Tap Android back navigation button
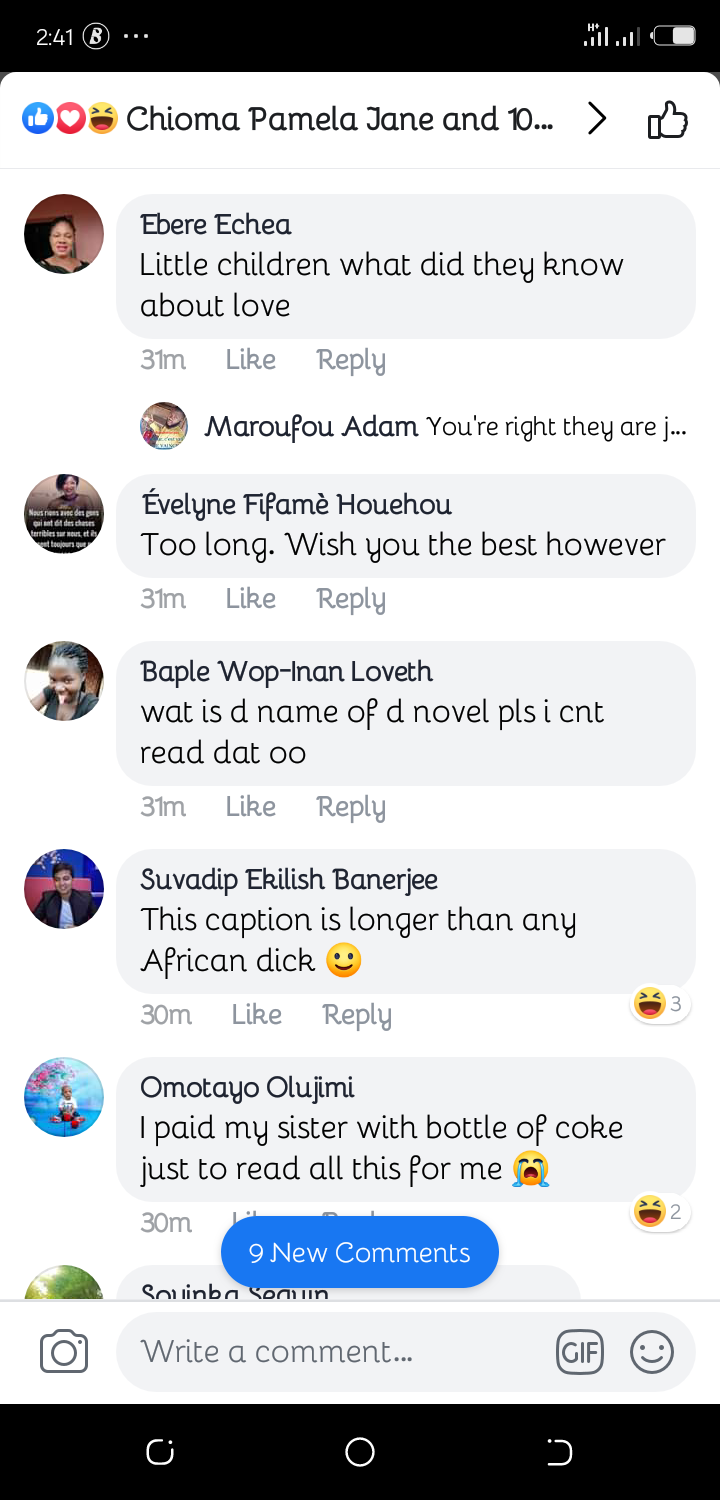The image size is (720, 1500). point(559,1451)
